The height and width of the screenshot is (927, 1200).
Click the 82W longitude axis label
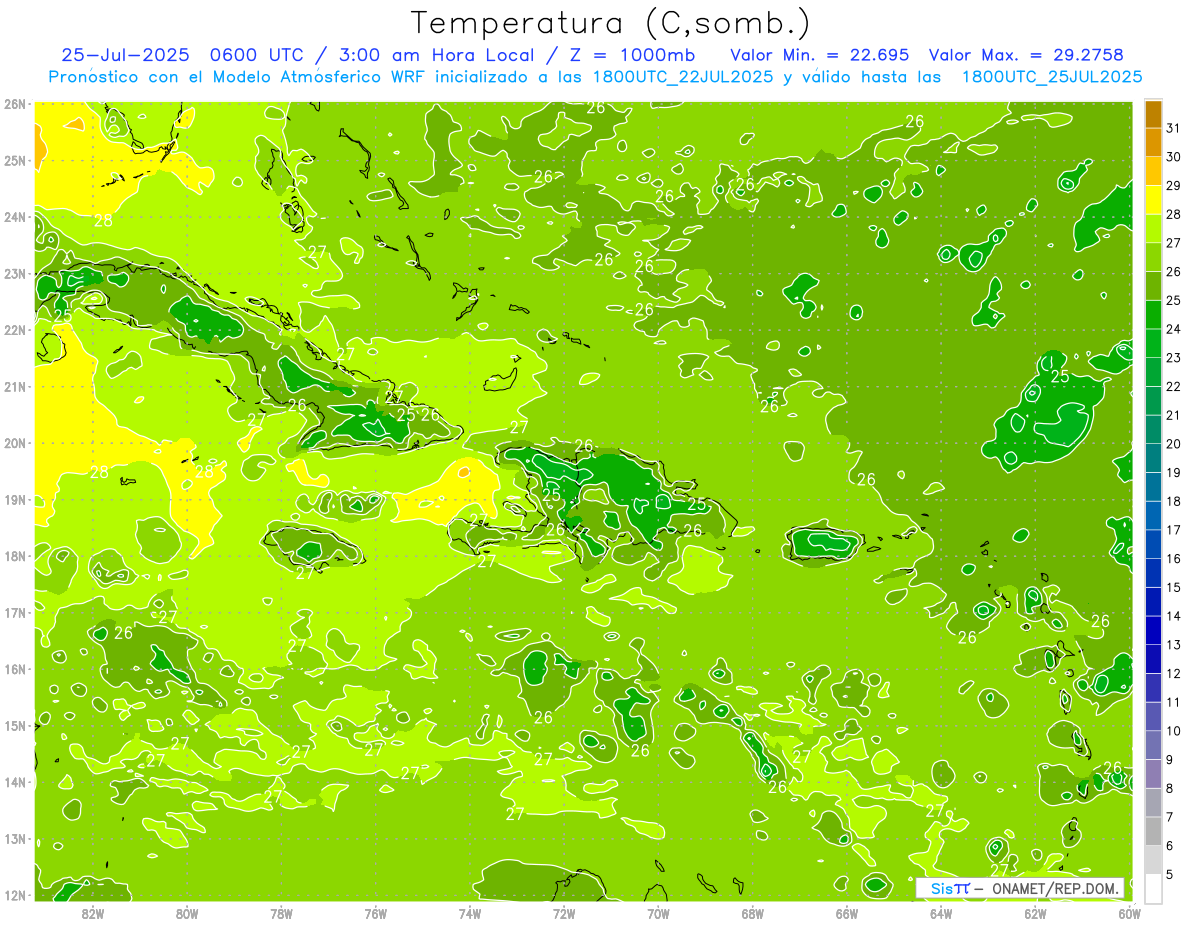[x=92, y=913]
